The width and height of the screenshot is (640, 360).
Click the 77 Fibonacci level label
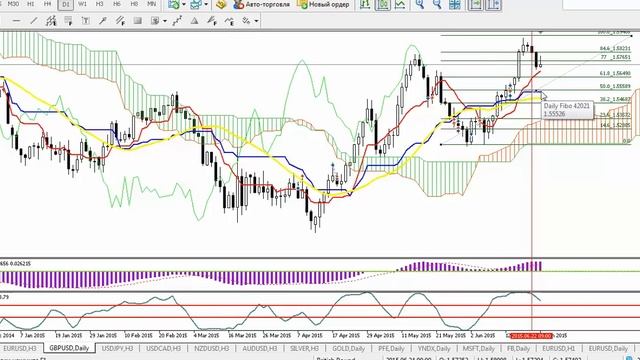[616, 58]
